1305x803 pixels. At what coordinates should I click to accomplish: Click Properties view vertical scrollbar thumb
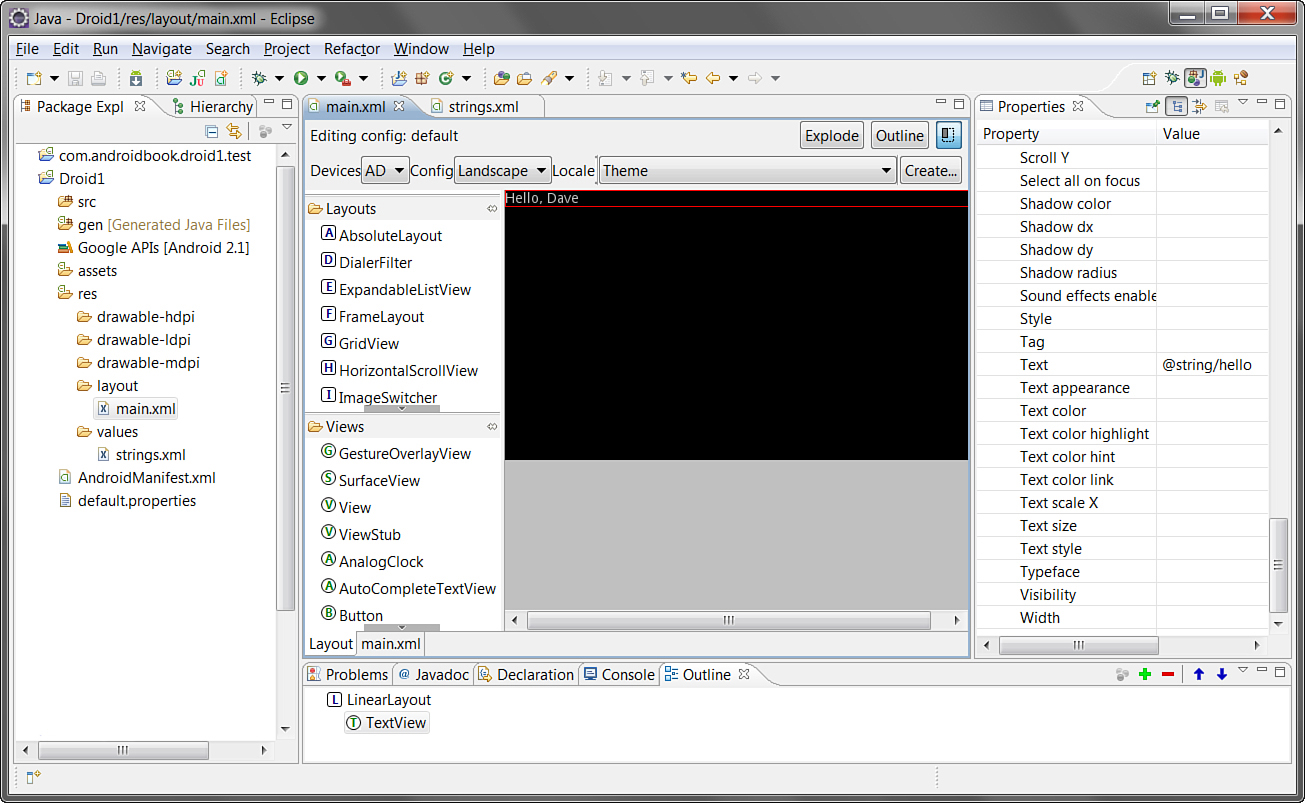pyautogui.click(x=1278, y=566)
